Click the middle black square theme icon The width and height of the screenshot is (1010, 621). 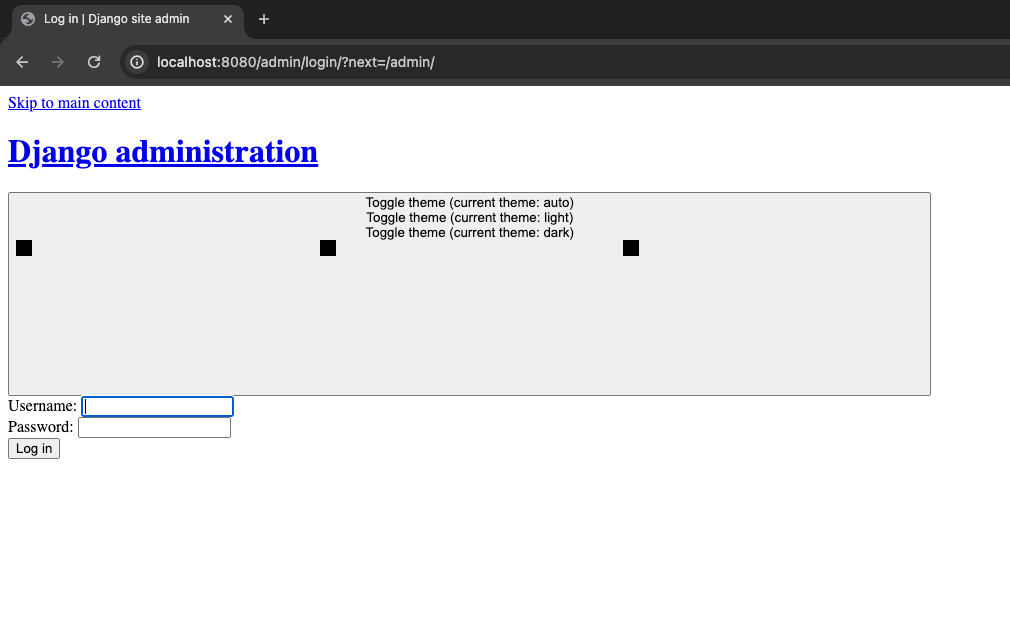(328, 248)
